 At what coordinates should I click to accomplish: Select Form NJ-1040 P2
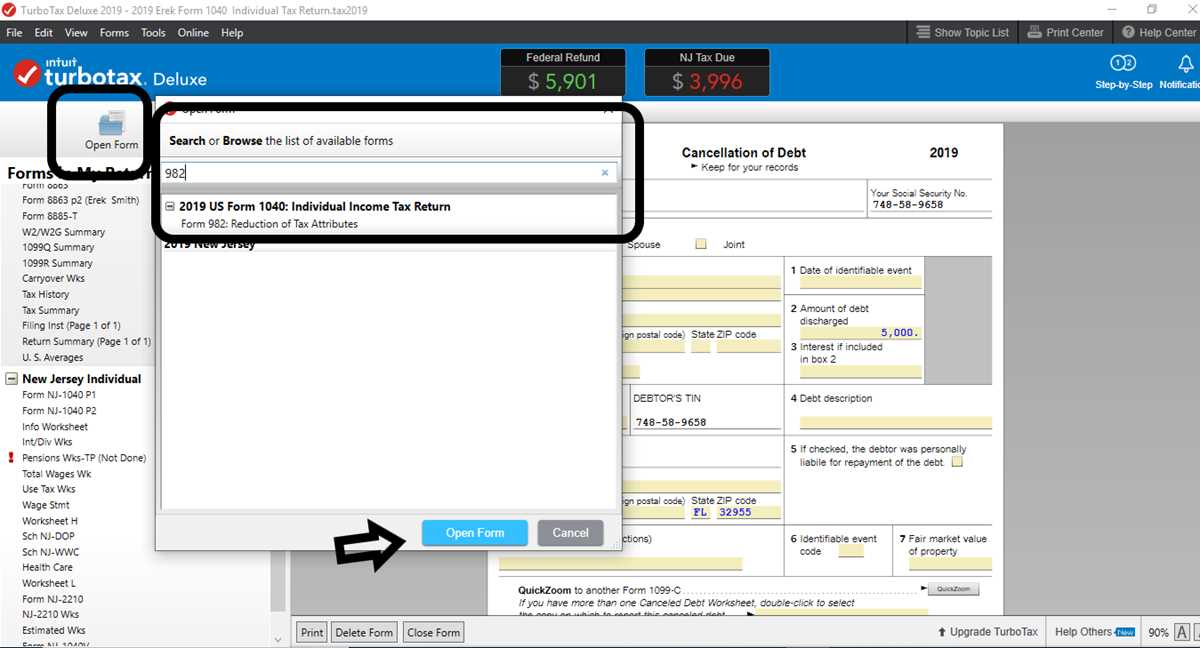click(59, 411)
